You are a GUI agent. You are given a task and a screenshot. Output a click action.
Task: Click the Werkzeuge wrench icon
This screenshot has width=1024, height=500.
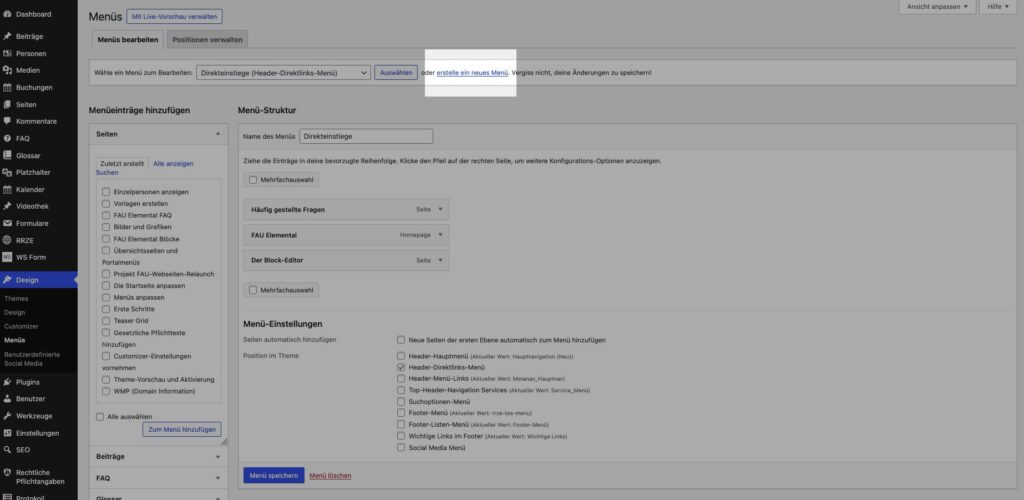pyautogui.click(x=8, y=416)
